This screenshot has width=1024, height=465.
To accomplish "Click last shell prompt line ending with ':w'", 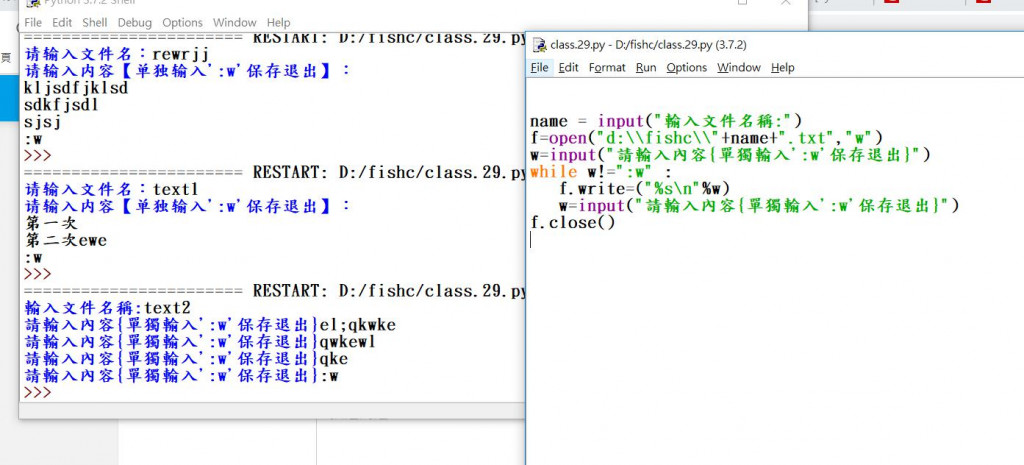I will click(x=181, y=376).
